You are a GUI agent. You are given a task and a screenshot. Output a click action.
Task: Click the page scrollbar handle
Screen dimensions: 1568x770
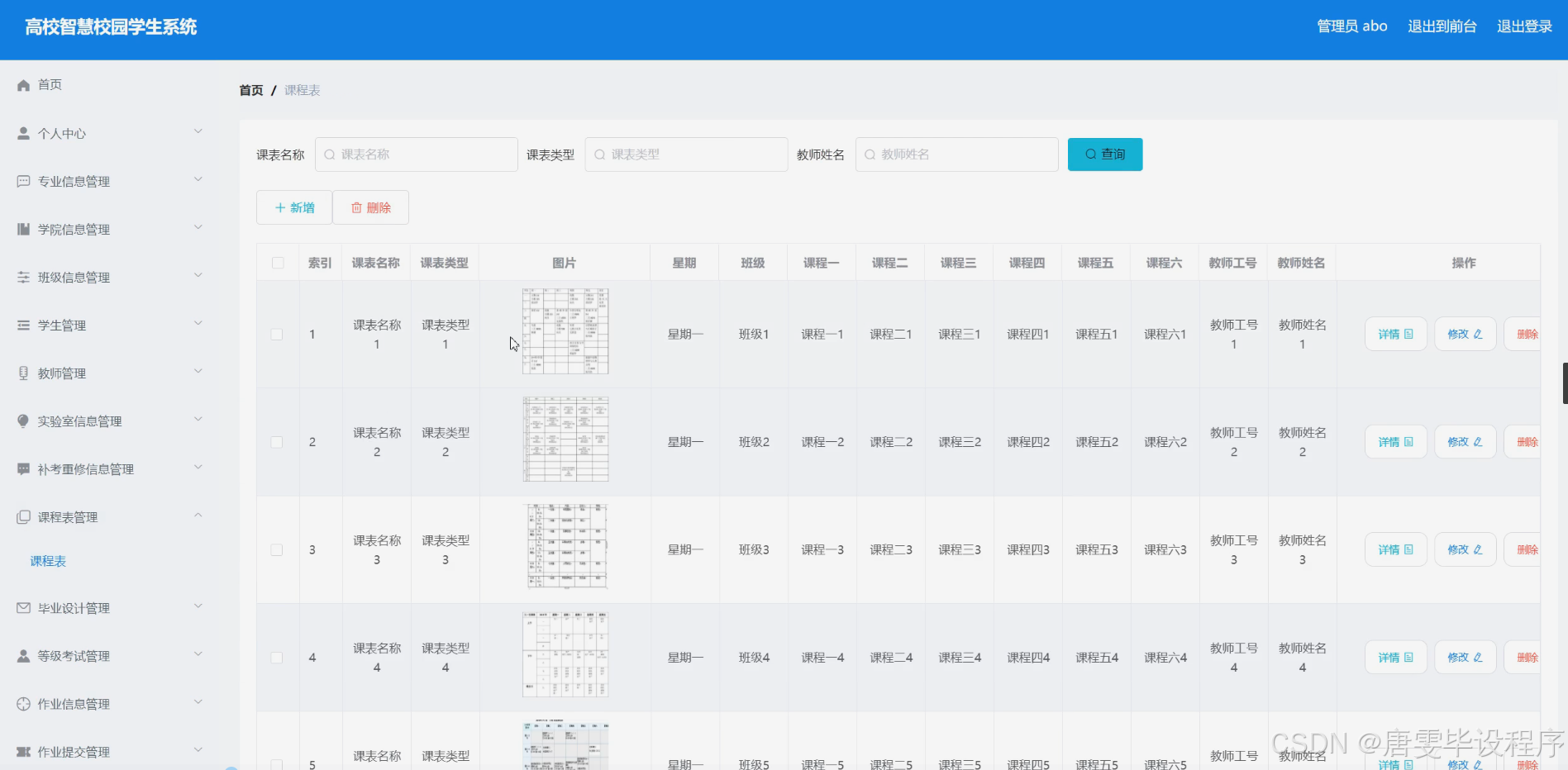click(x=1565, y=383)
